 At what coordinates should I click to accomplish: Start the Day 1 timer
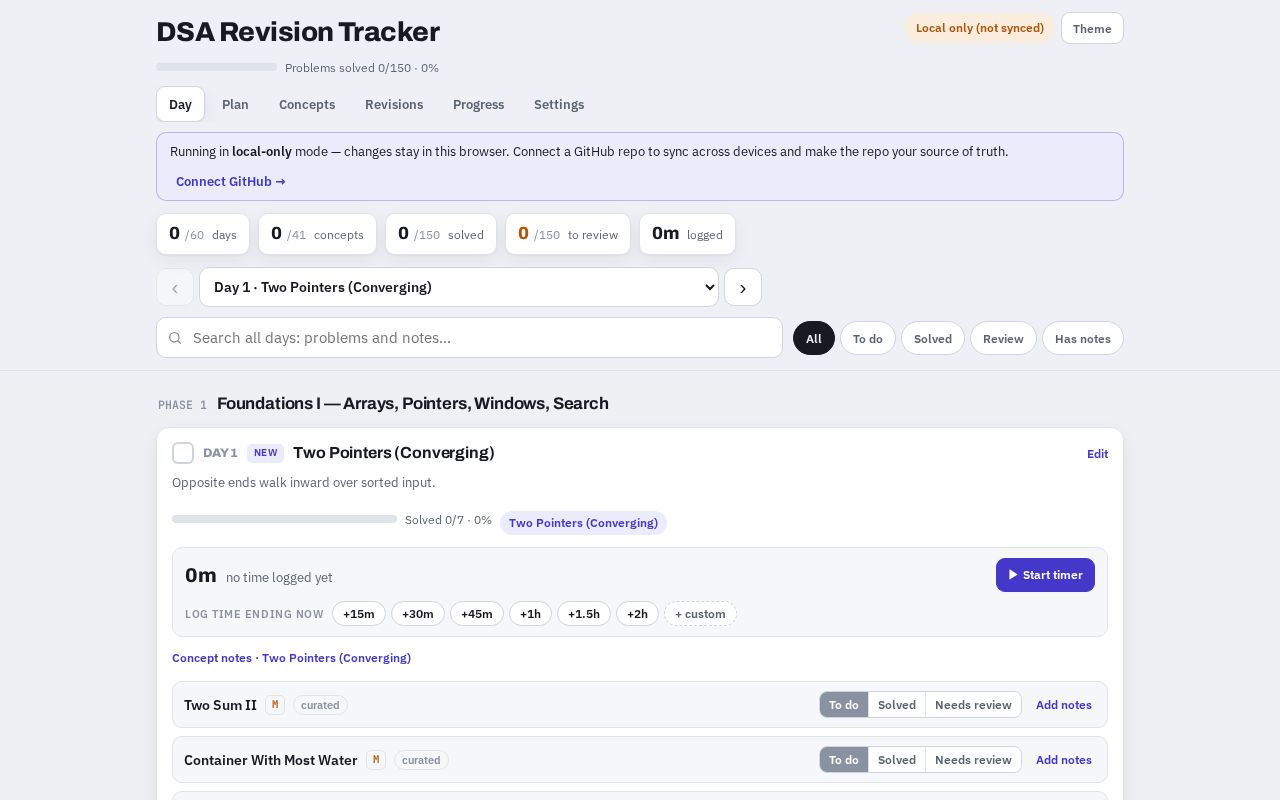pyautogui.click(x=1045, y=575)
